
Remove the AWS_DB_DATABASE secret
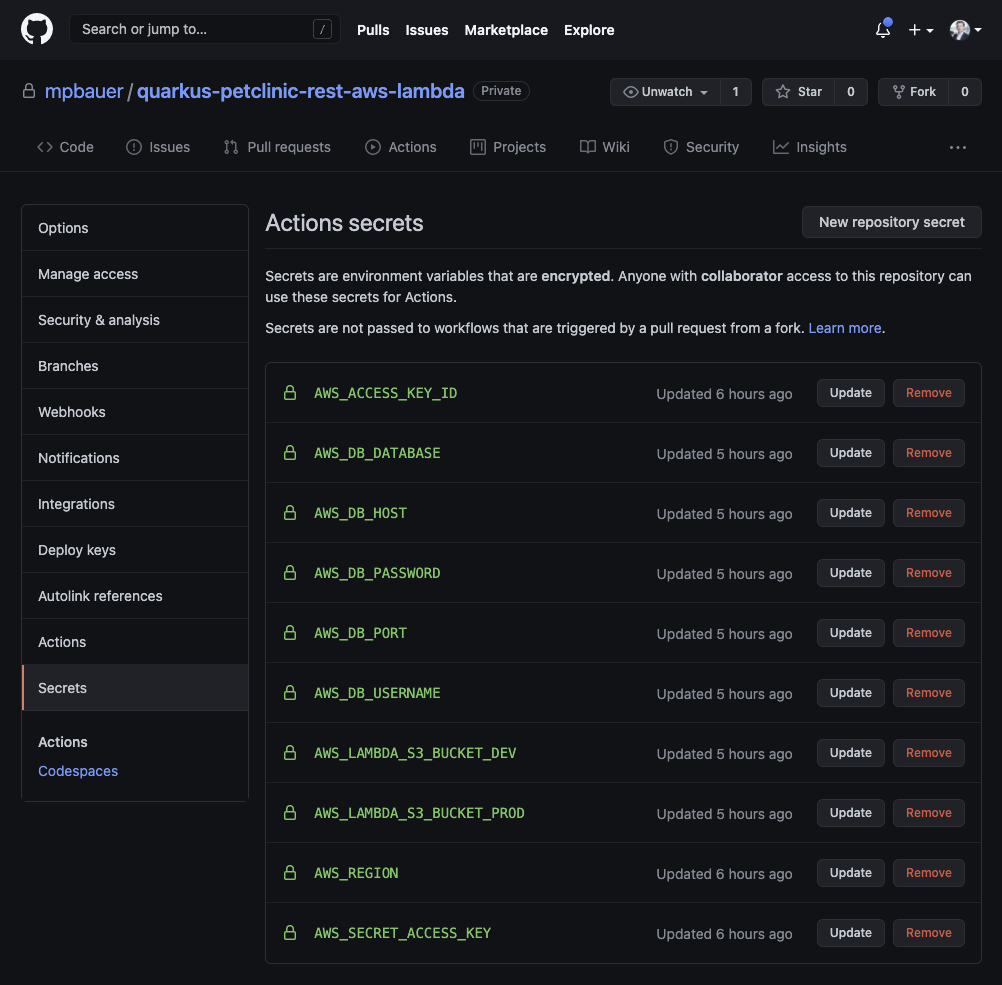929,453
